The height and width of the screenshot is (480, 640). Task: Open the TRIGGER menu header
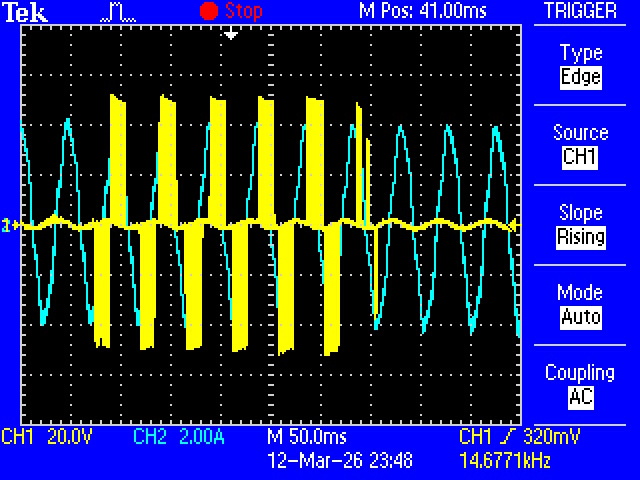580,11
